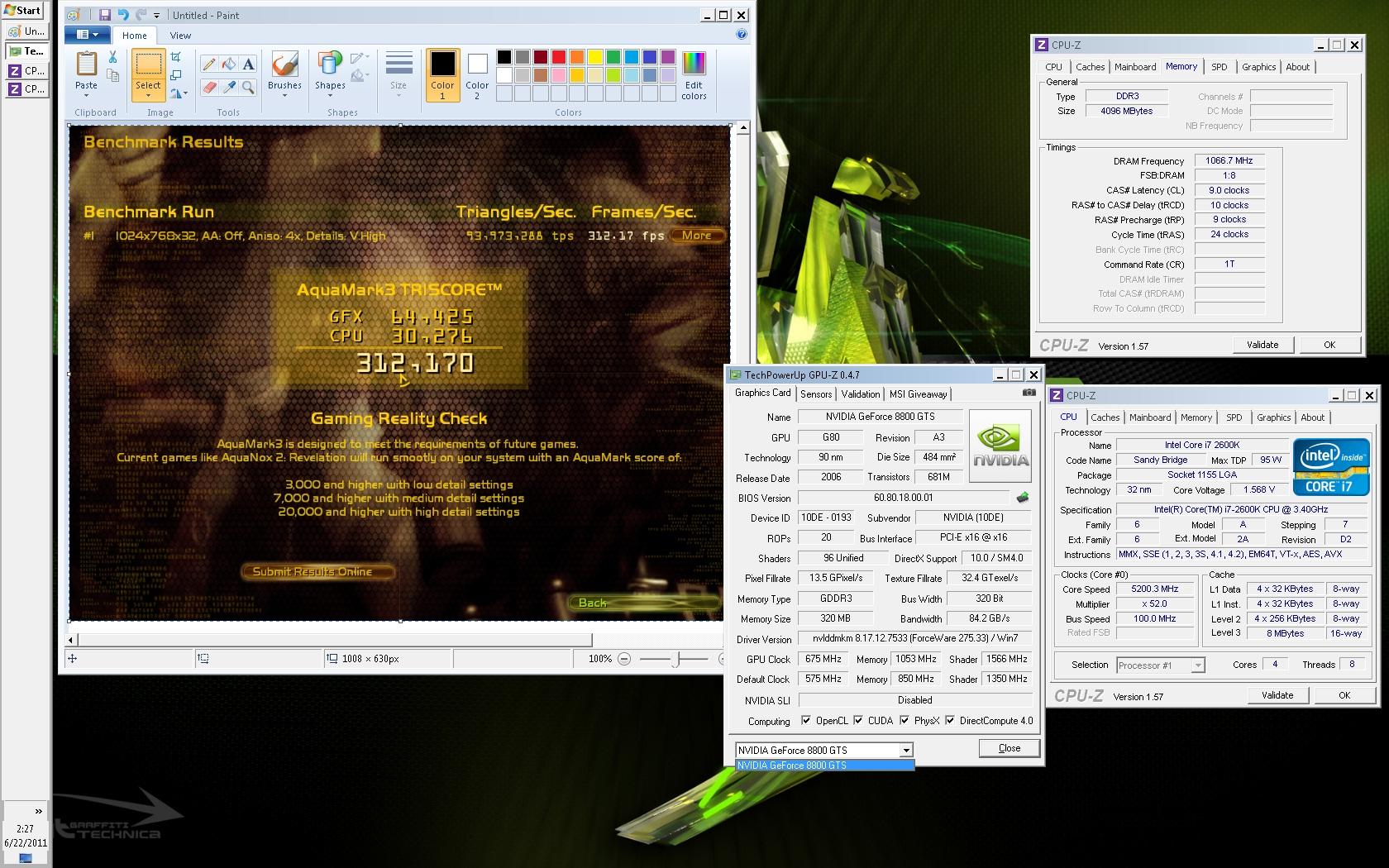Open the Paint application menu button
Image resolution: width=1389 pixels, height=868 pixels.
tap(87, 35)
